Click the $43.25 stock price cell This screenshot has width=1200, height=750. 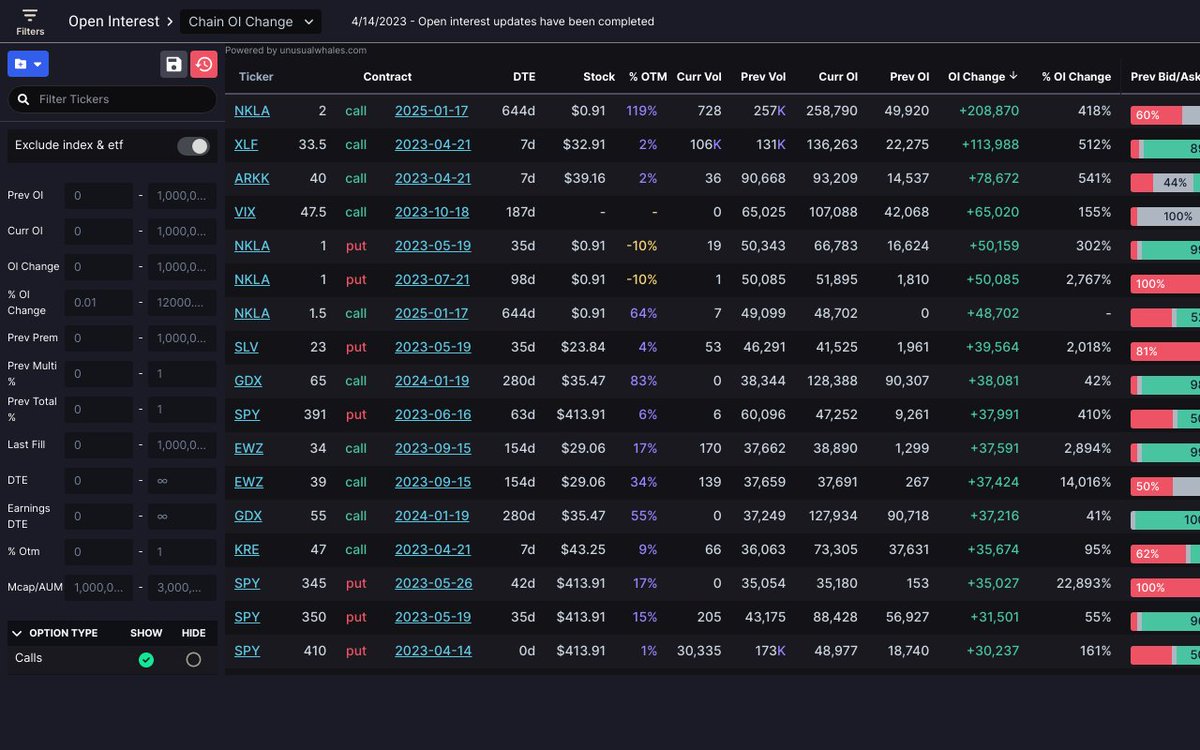click(x=581, y=549)
